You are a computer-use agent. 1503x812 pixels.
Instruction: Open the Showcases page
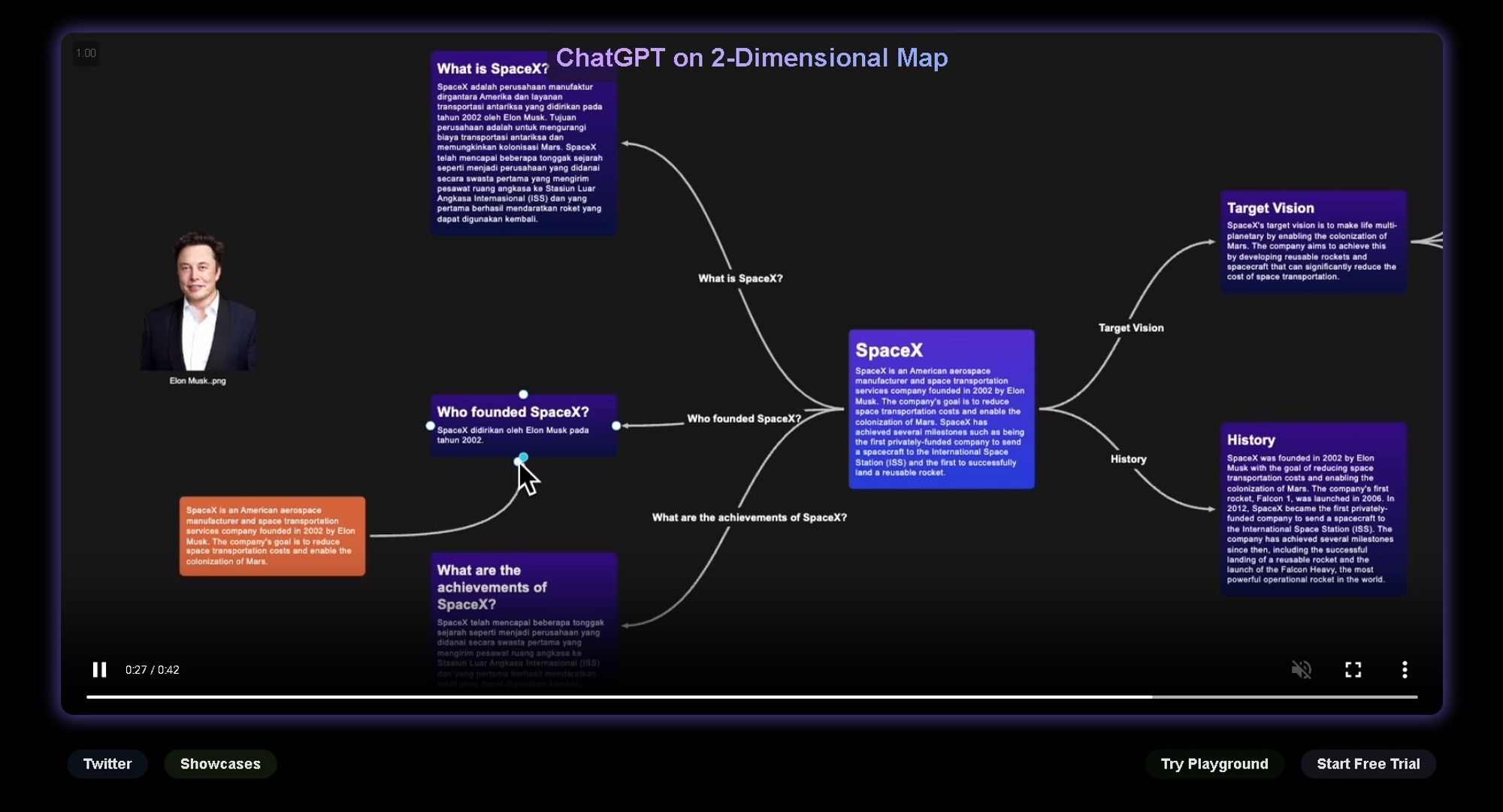coord(220,764)
